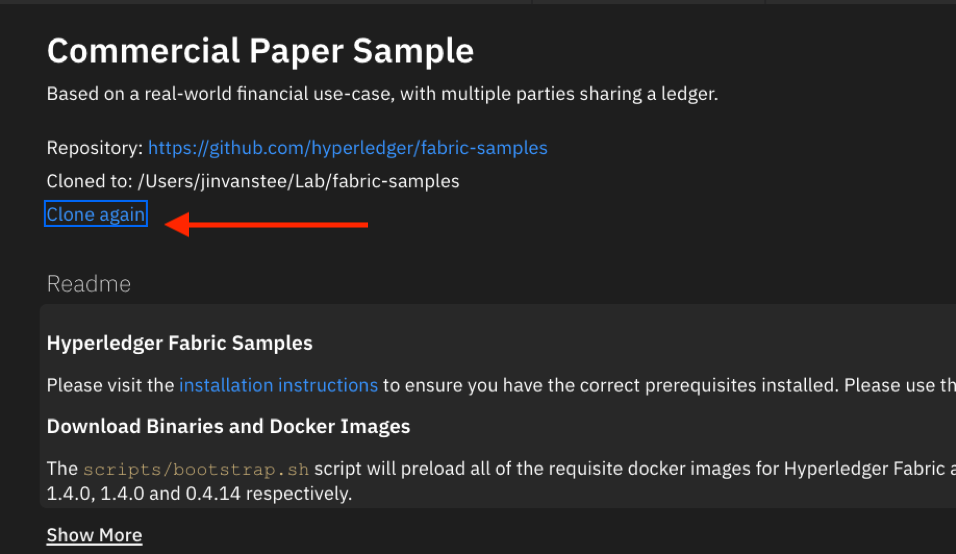
Task: Click the '1.4.0, 1.4.0 and 0.4.14 respectively' line
Action: pos(199,494)
